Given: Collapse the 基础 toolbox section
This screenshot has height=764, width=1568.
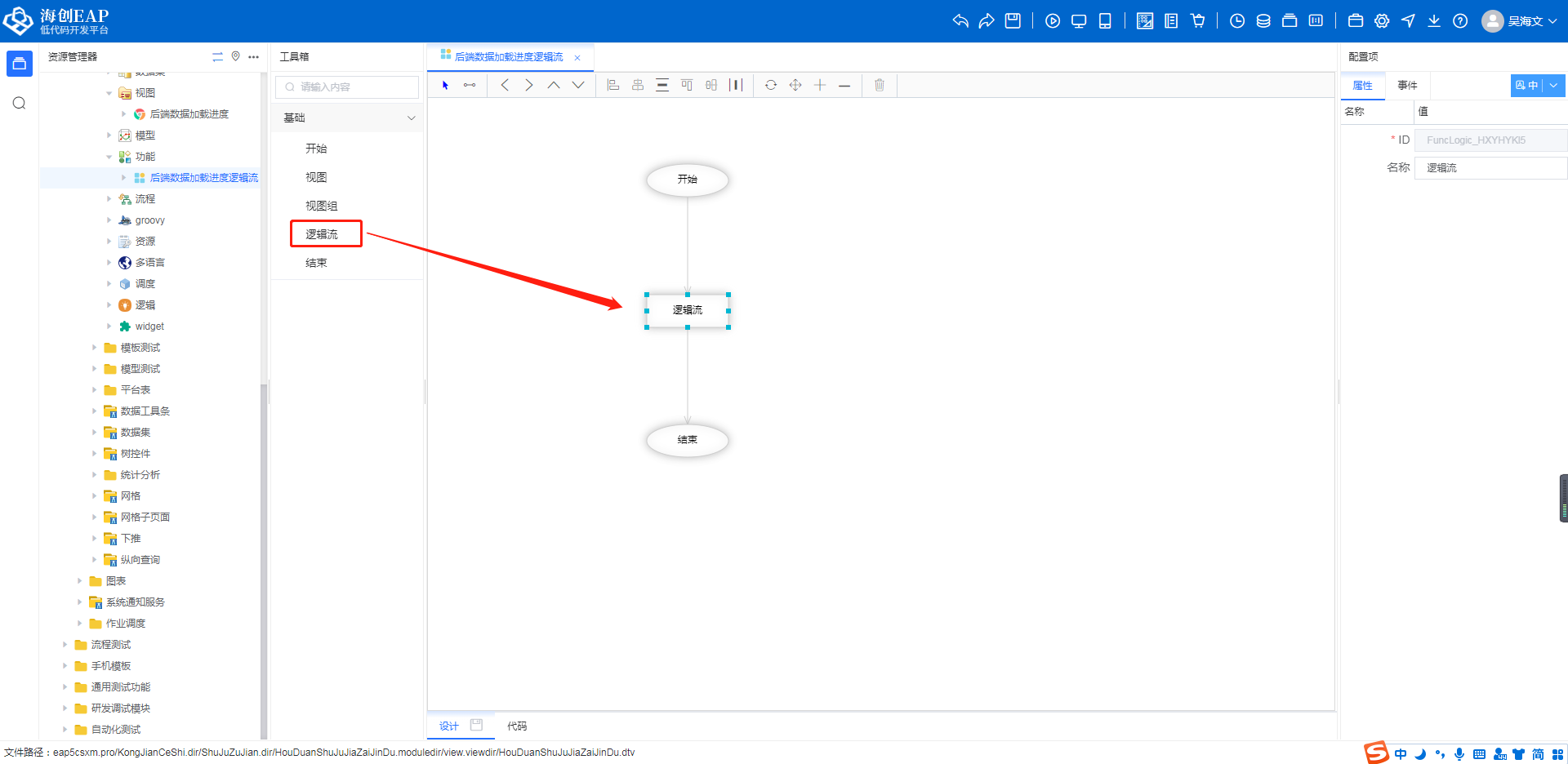Looking at the screenshot, I should (411, 118).
